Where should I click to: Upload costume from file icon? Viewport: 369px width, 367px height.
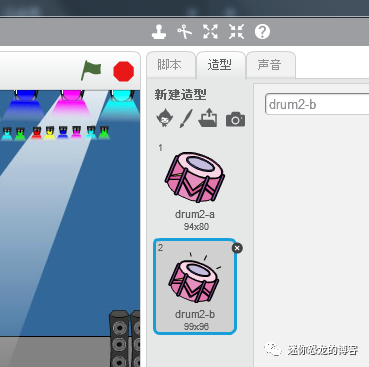[208, 118]
